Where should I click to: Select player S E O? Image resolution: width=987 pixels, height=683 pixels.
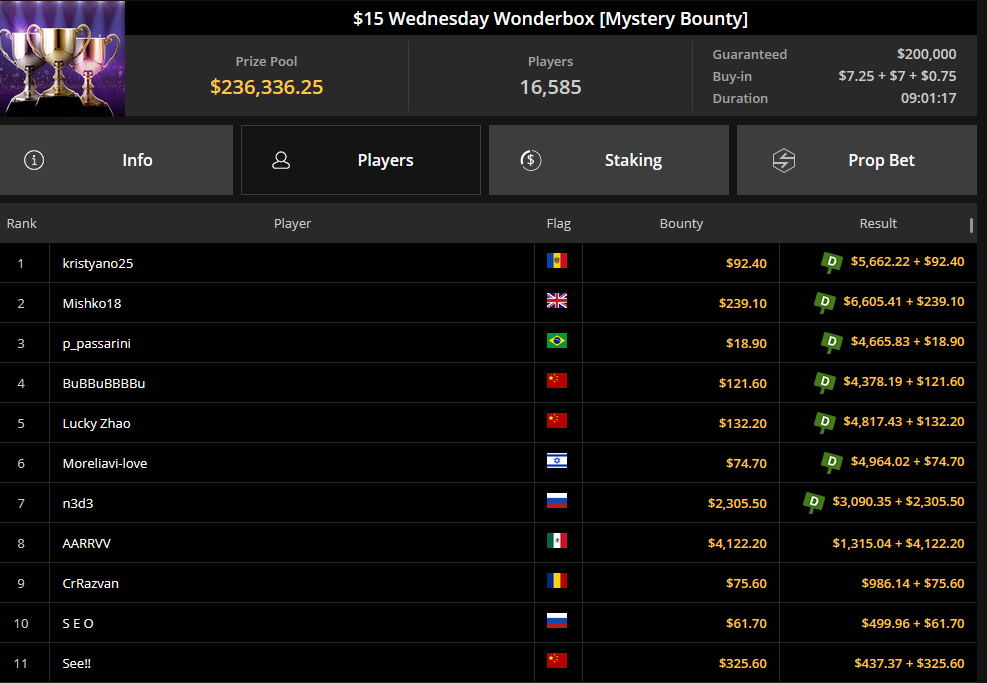coord(78,623)
